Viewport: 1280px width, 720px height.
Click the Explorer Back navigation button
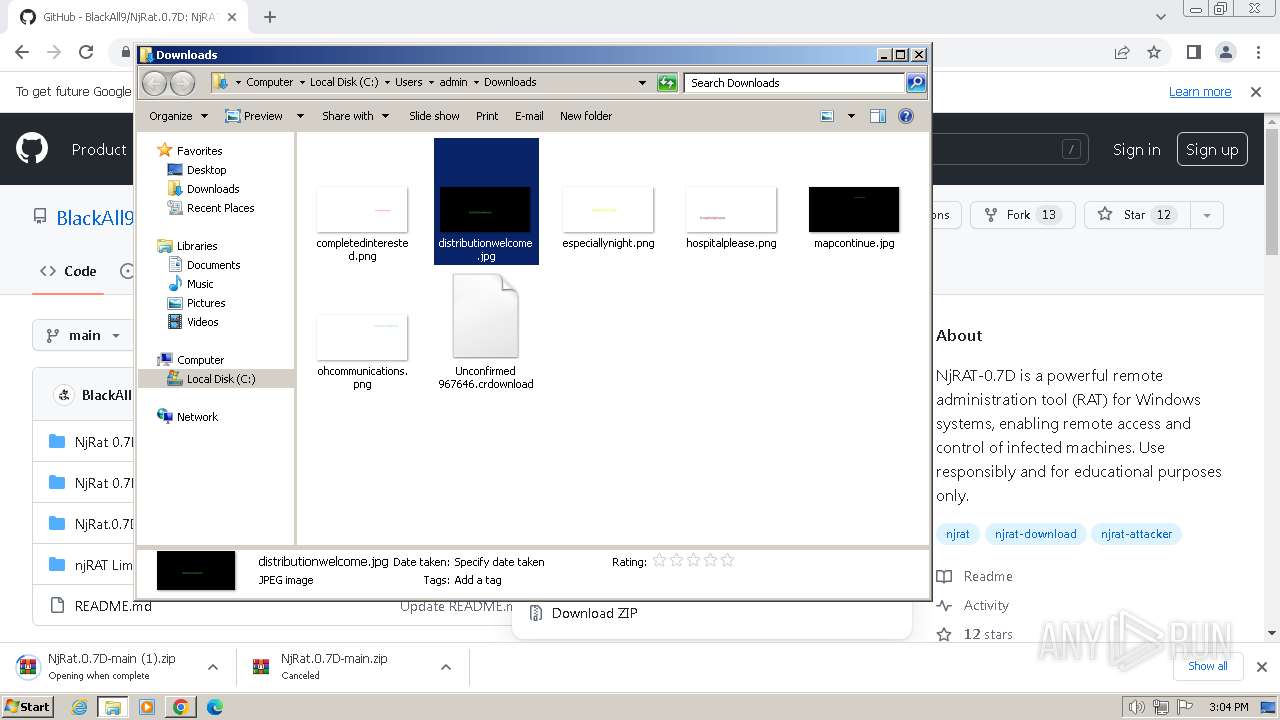[x=154, y=83]
